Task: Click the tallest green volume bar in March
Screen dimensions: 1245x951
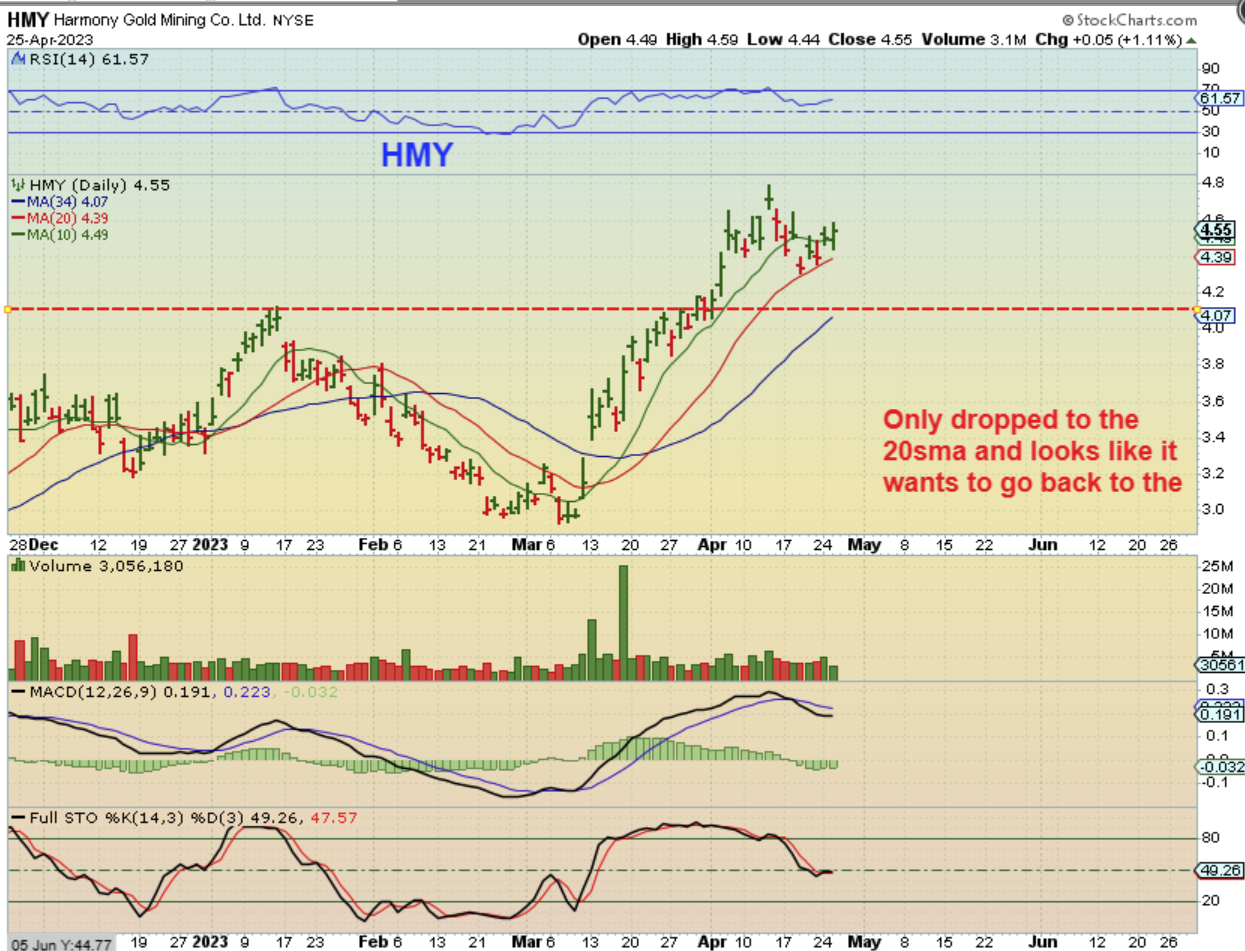Action: [623, 623]
